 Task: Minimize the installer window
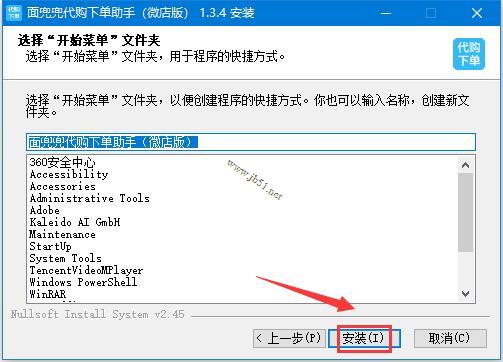[386, 13]
